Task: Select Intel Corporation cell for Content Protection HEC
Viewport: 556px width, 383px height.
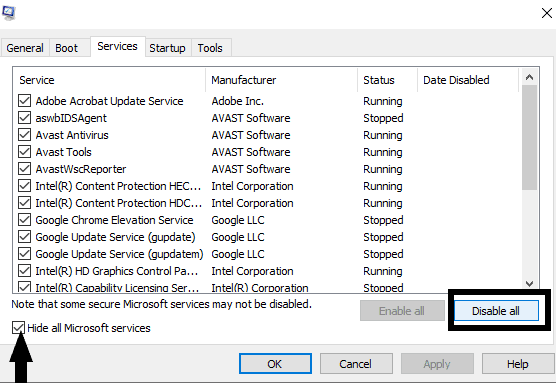Action: [252, 186]
